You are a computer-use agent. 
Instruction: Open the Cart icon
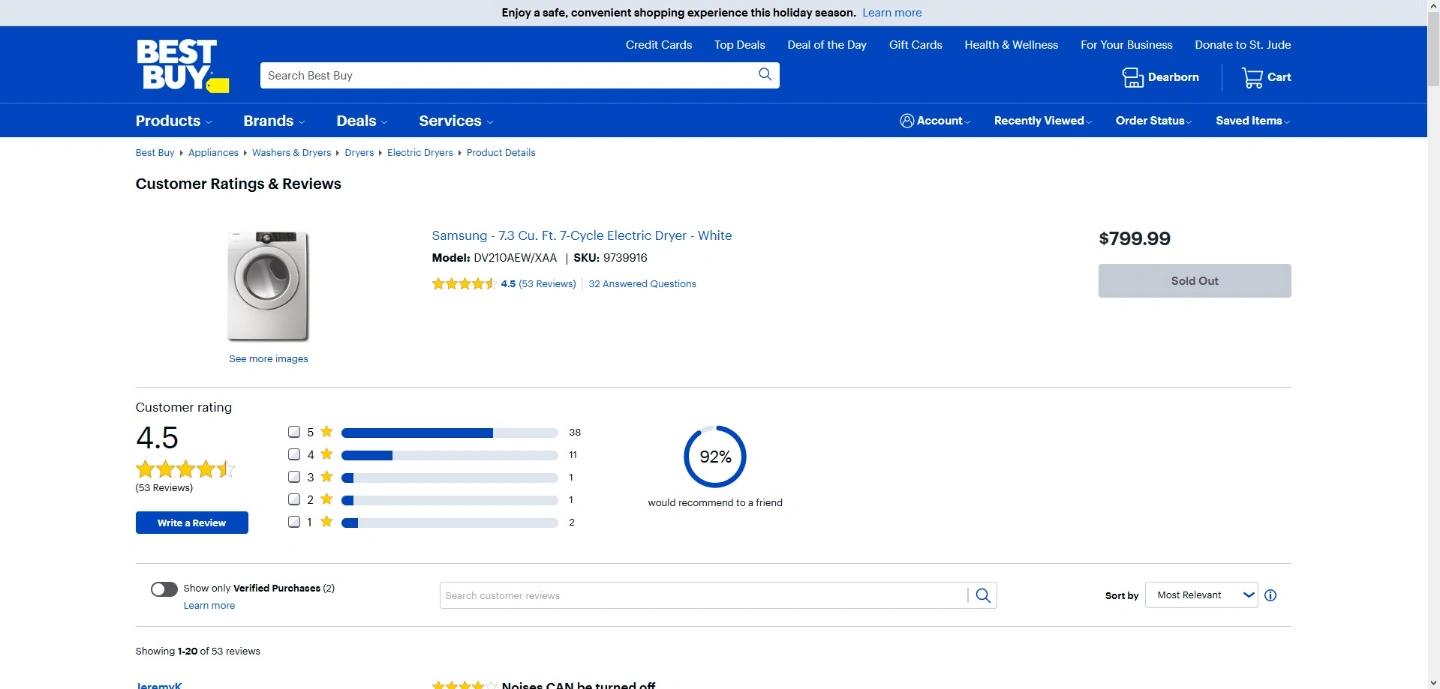pos(1252,77)
